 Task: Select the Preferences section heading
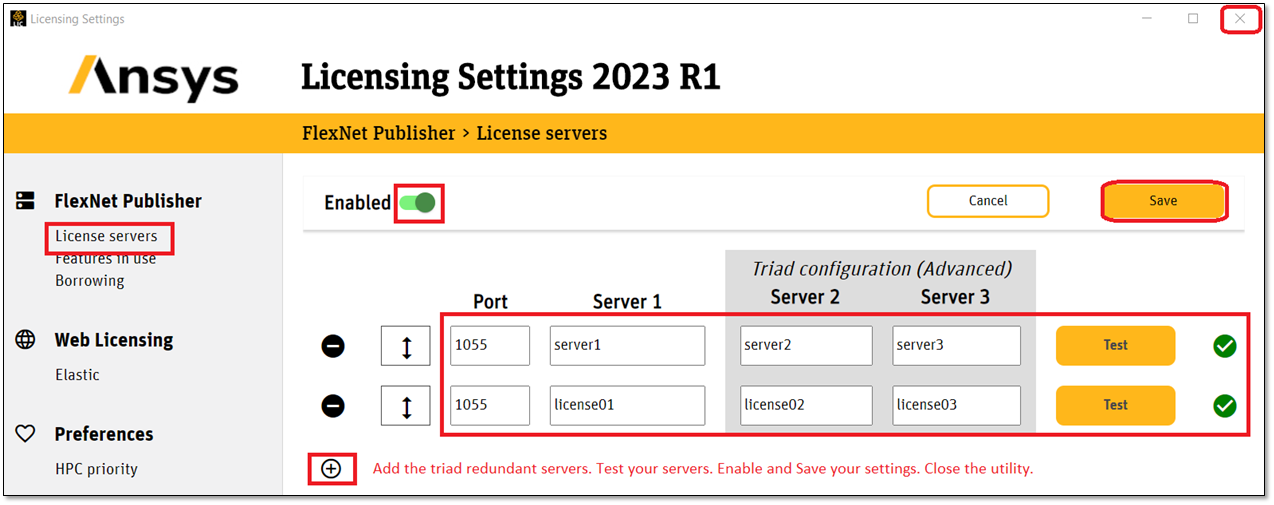(104, 434)
